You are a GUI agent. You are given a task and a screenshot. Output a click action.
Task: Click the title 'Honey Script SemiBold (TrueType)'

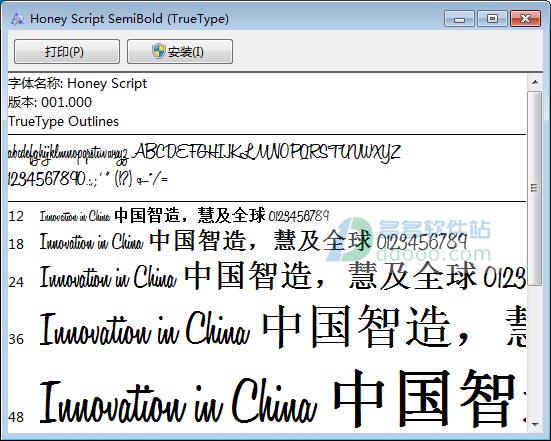[129, 19]
